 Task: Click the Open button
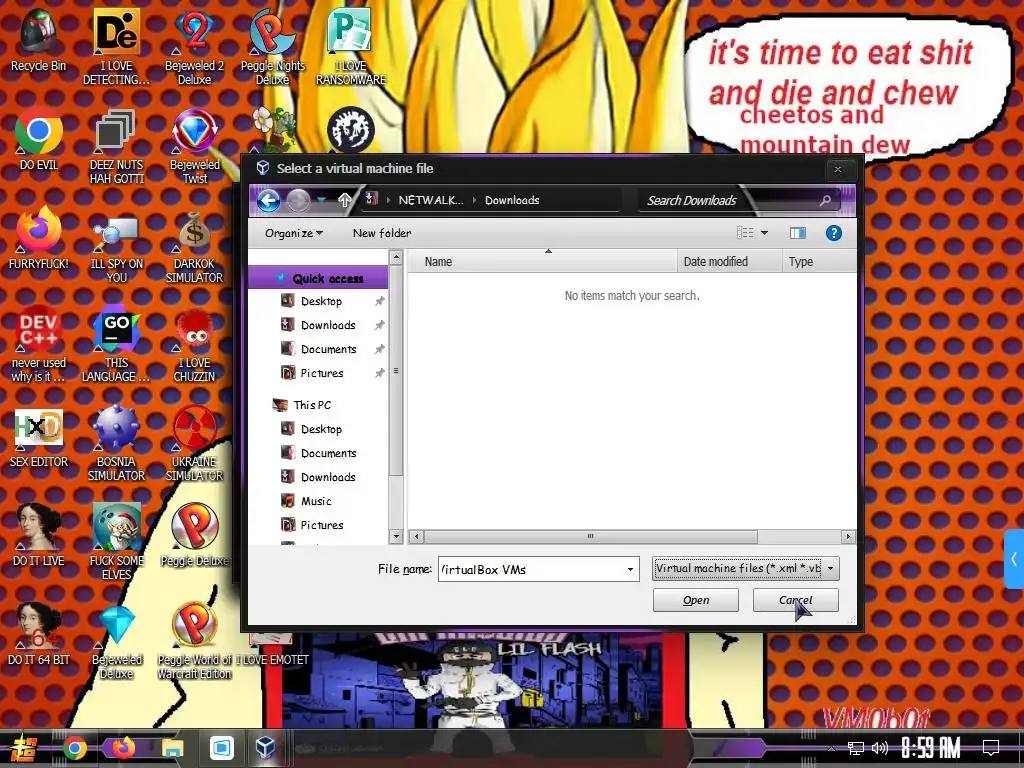[696, 600]
